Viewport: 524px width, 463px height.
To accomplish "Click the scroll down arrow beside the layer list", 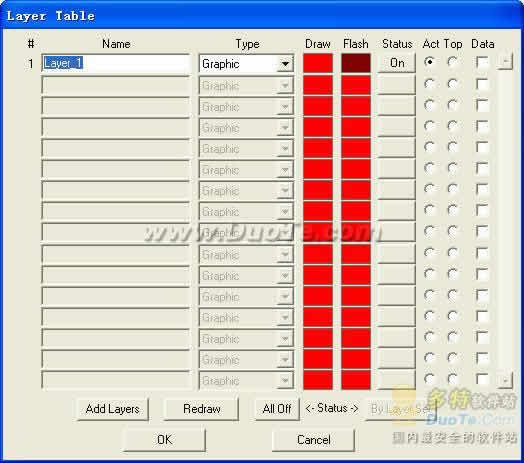I will 505,380.
